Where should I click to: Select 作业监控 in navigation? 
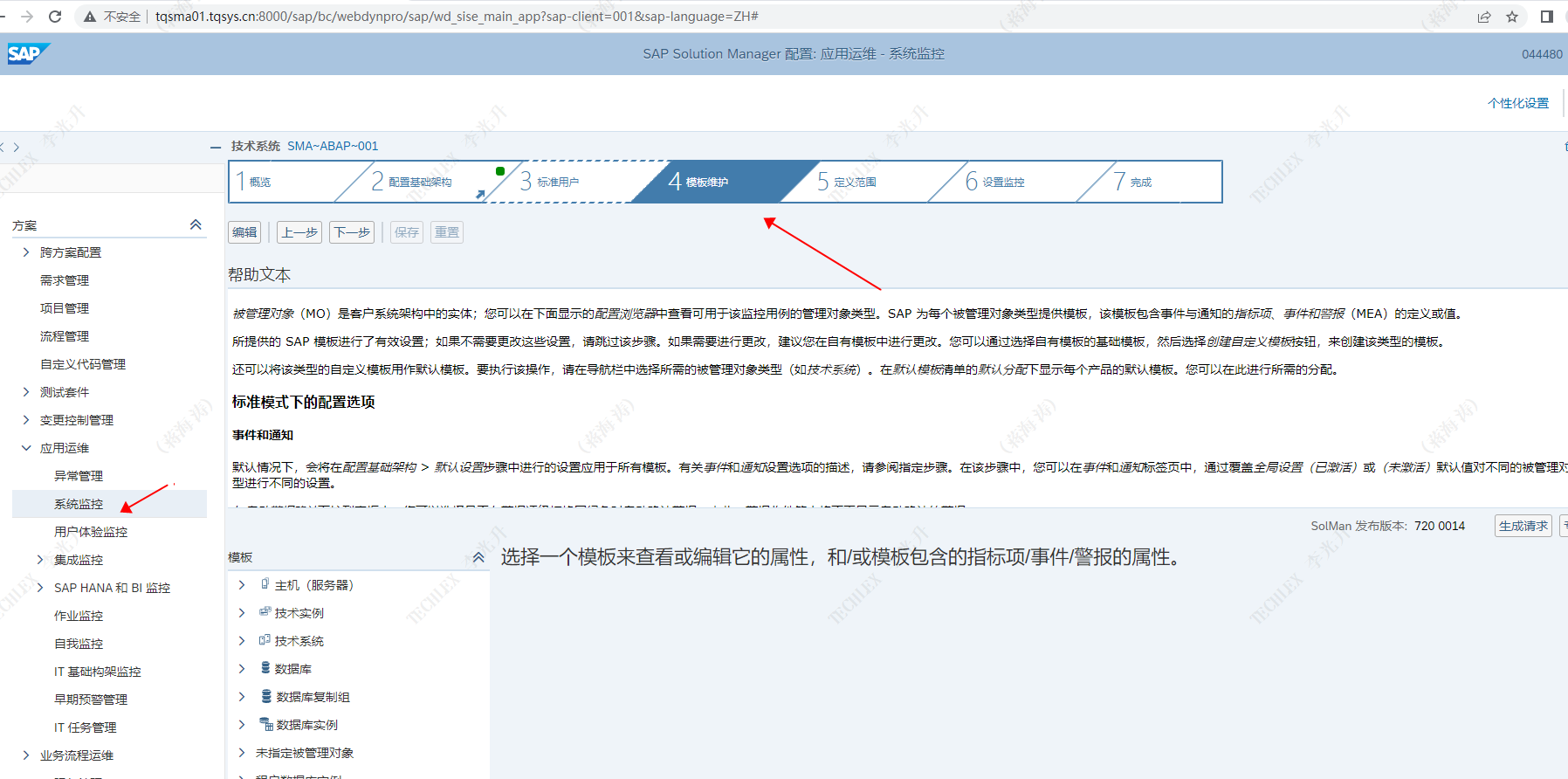pyautogui.click(x=79, y=616)
